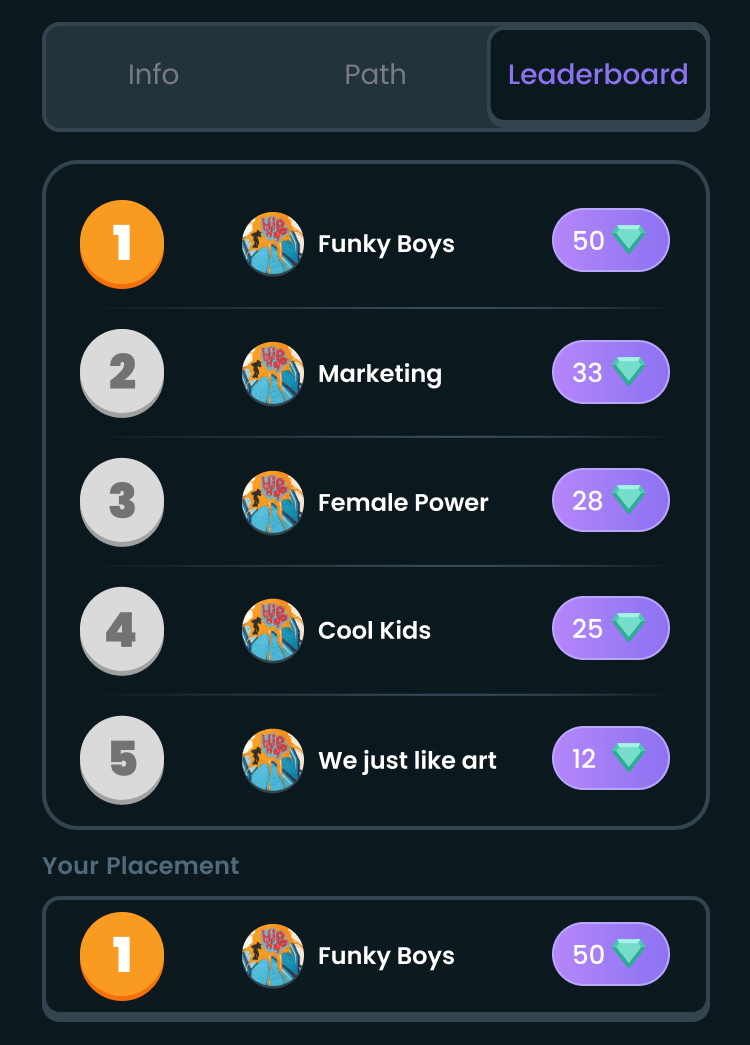The height and width of the screenshot is (1045, 750).
Task: Open the Marketing team avatar
Action: point(273,373)
